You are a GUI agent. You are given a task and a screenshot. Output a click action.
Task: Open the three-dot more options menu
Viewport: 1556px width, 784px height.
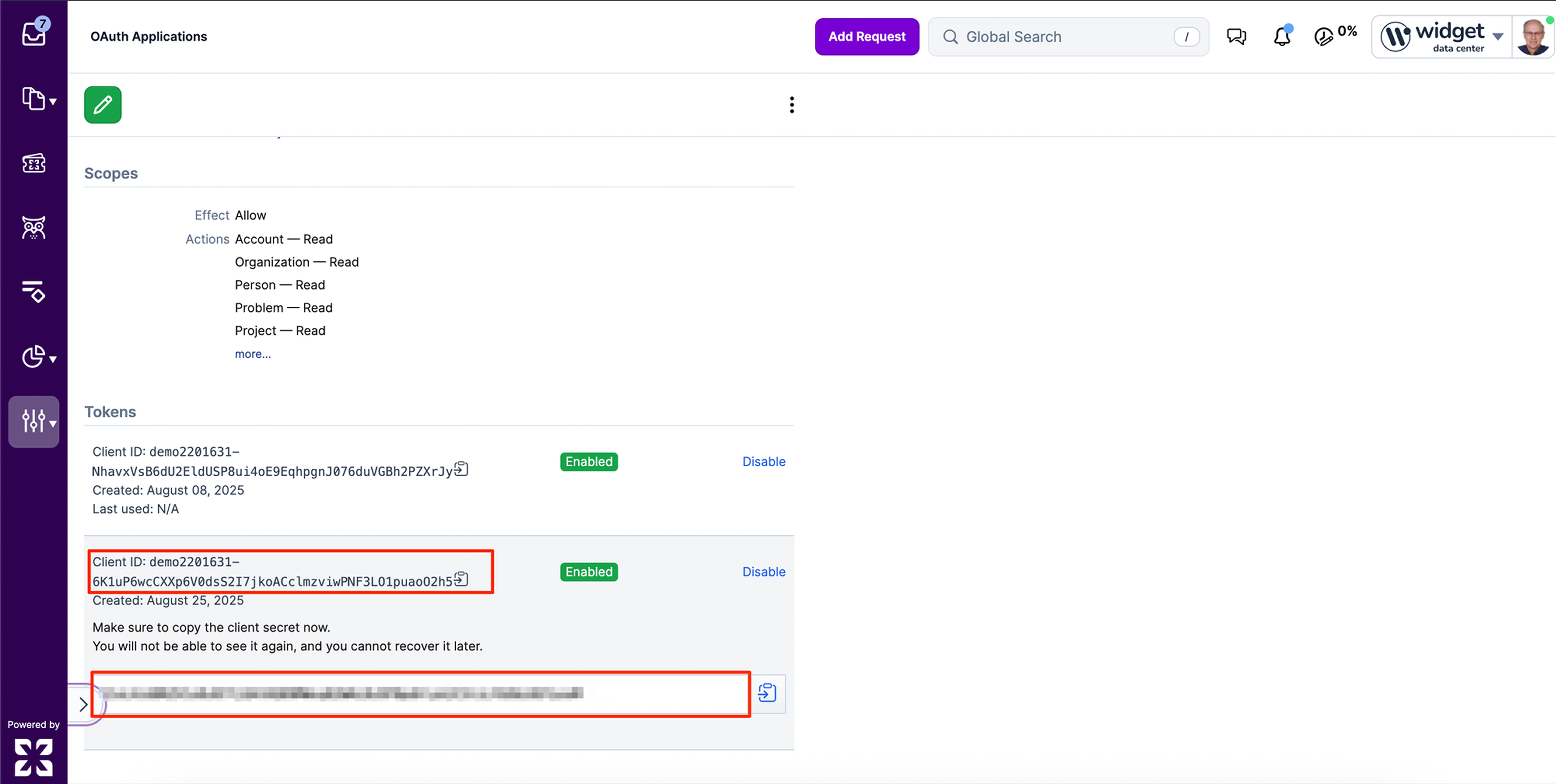(791, 104)
